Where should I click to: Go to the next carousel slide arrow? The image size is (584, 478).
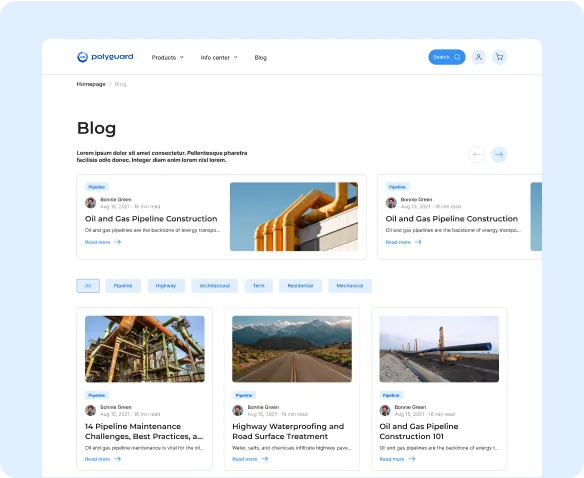click(499, 154)
